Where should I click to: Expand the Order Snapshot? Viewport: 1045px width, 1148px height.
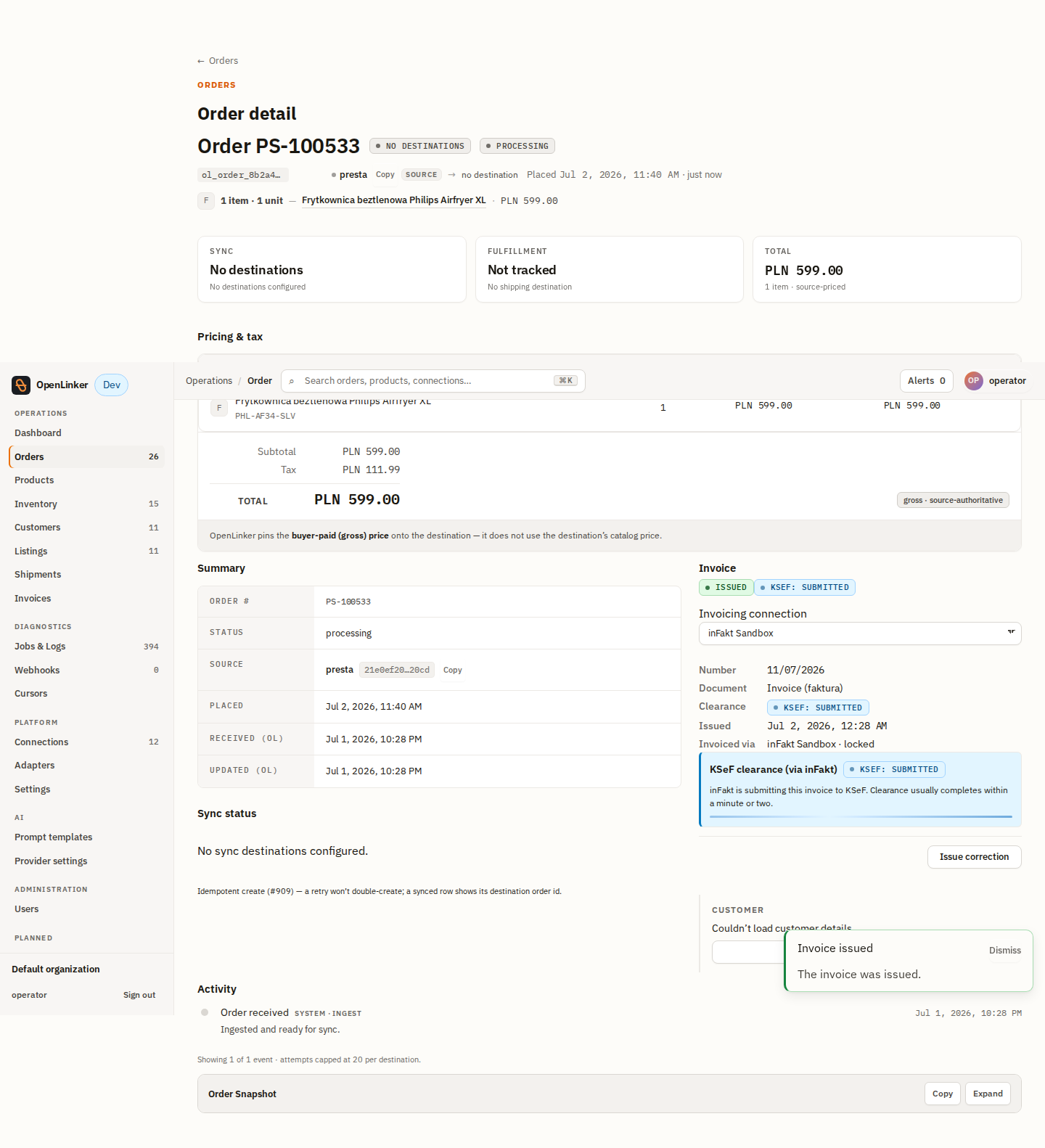(x=988, y=1094)
